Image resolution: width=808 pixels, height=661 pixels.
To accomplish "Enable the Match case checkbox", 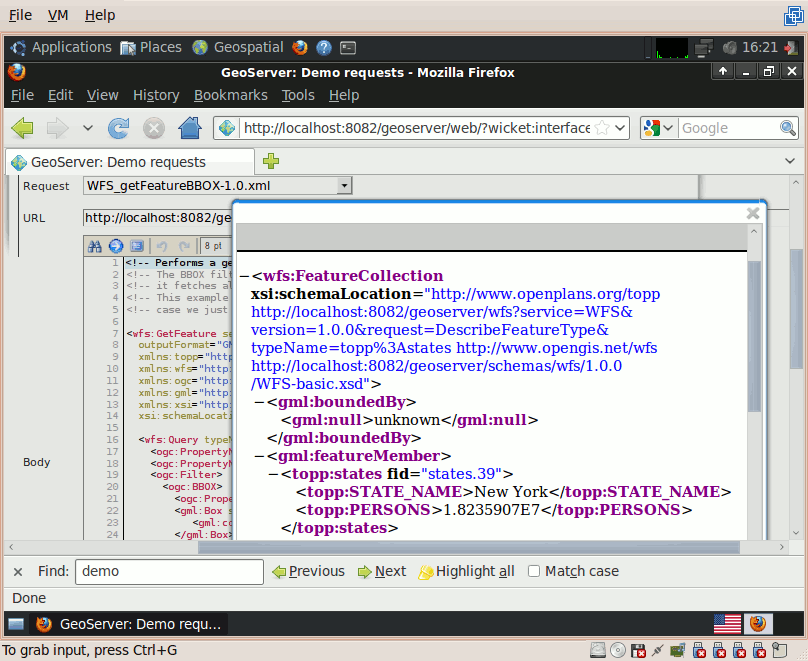I will 534,571.
